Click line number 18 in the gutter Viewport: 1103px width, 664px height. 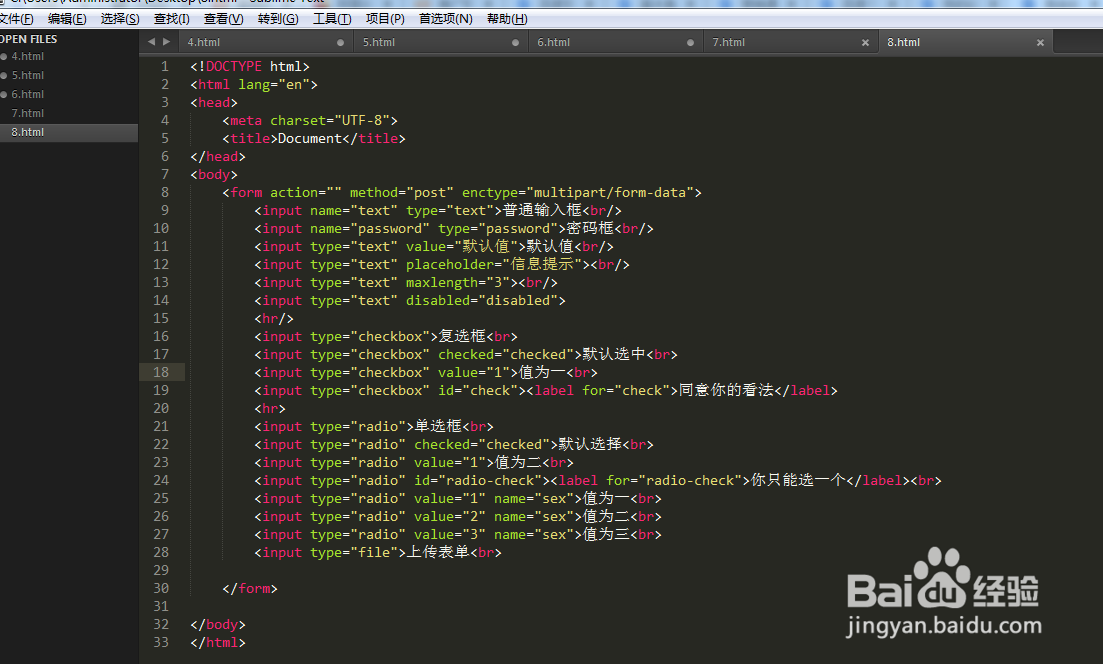point(161,372)
